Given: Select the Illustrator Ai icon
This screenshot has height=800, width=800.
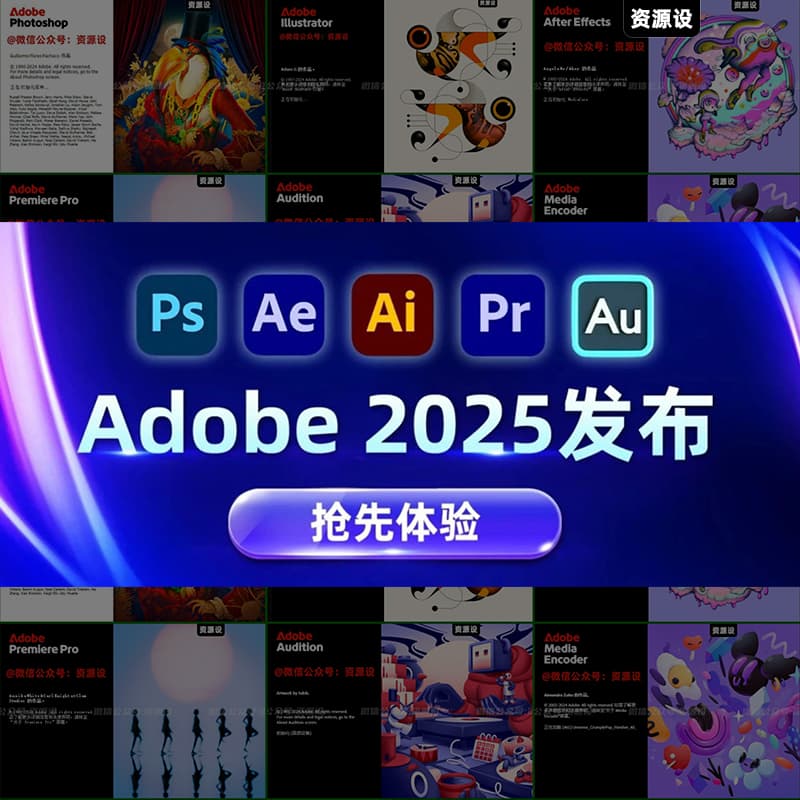Looking at the screenshot, I should tap(392, 314).
